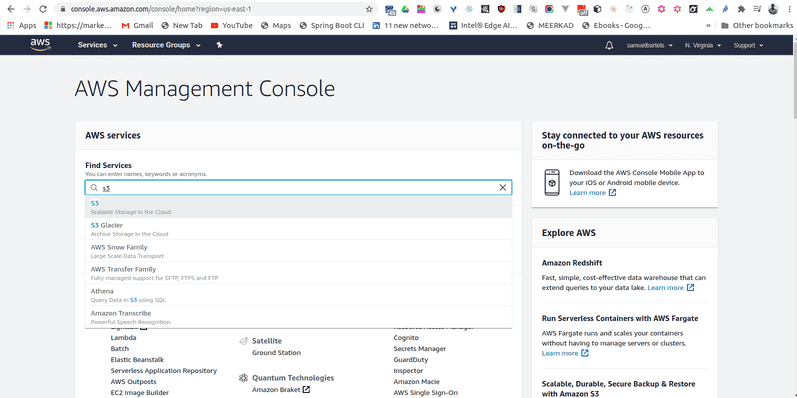Click Learn more under AWS Fargate
The width and height of the screenshot is (797, 398).
coord(565,353)
